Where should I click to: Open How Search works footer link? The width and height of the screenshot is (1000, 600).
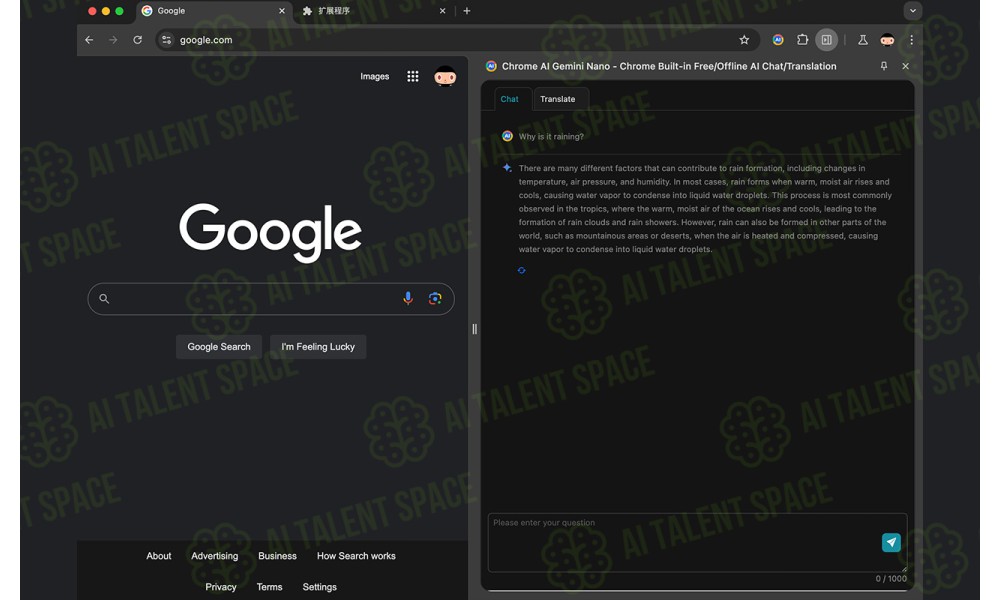pyautogui.click(x=356, y=556)
